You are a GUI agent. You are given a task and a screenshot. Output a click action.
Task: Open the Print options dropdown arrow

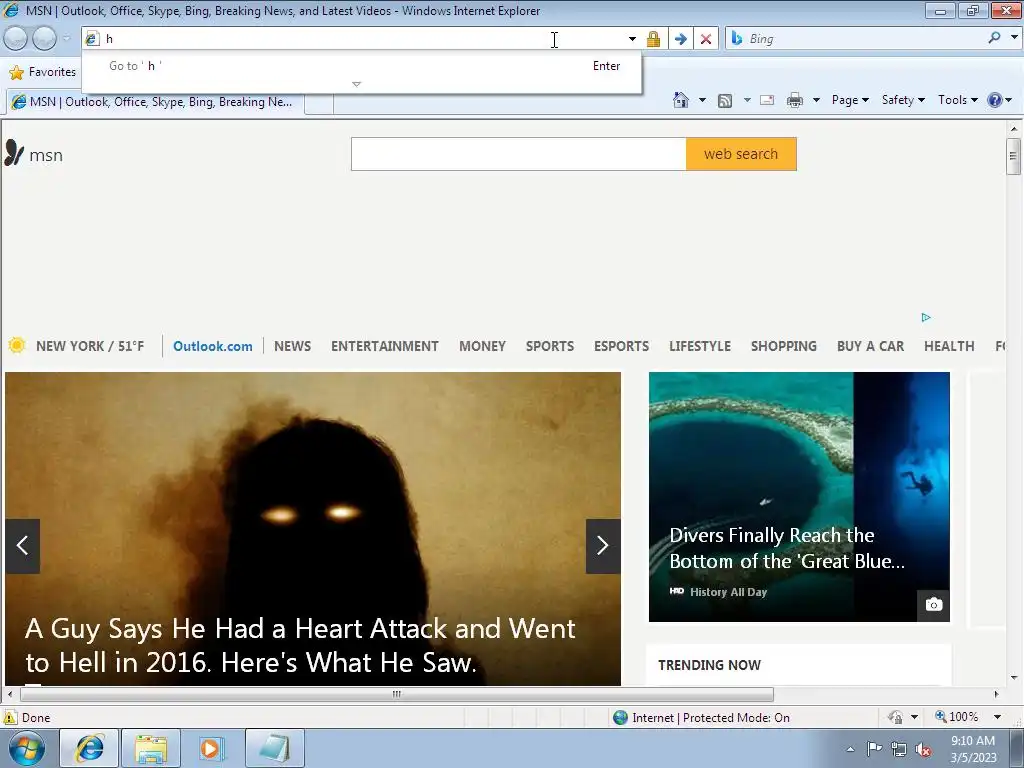point(816,100)
